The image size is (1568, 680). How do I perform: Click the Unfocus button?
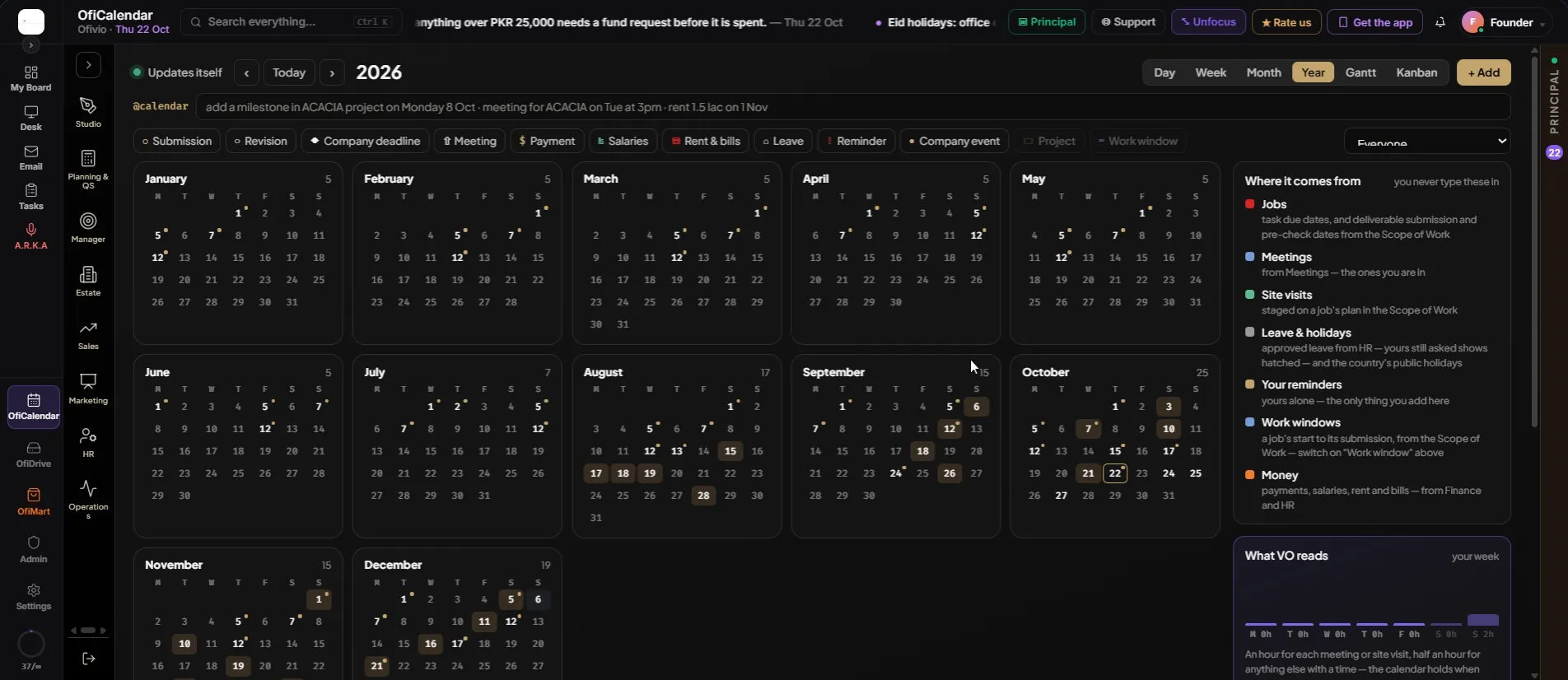coord(1208,22)
